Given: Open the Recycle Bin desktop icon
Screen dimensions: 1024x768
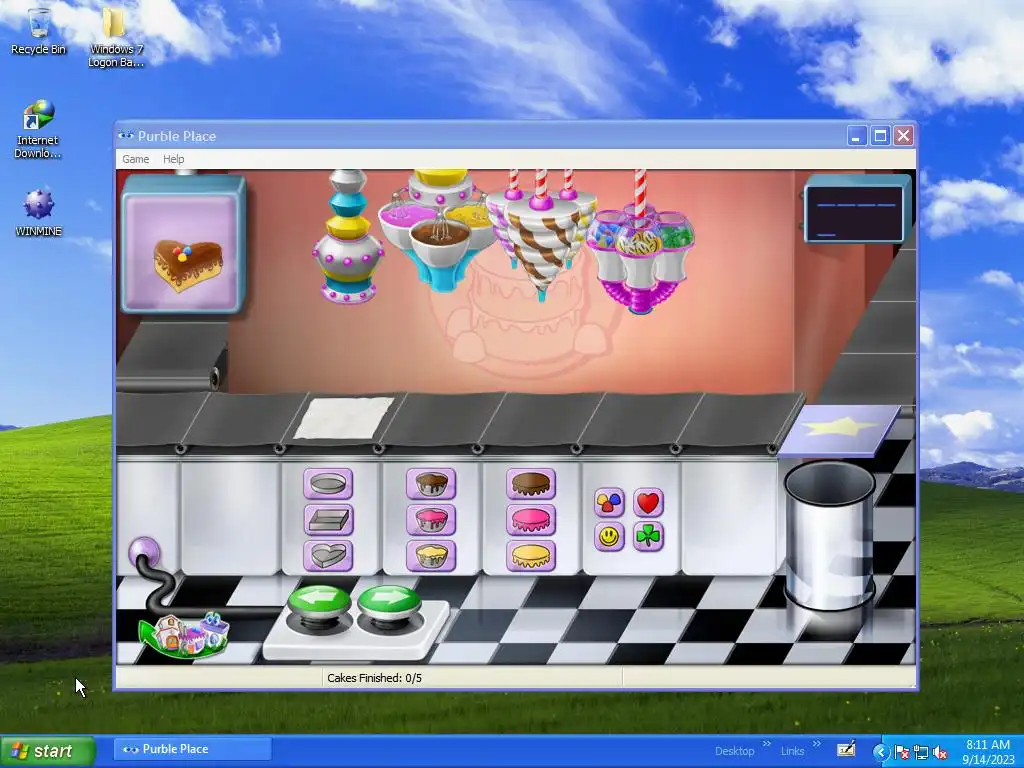Looking at the screenshot, I should pyautogui.click(x=39, y=31).
